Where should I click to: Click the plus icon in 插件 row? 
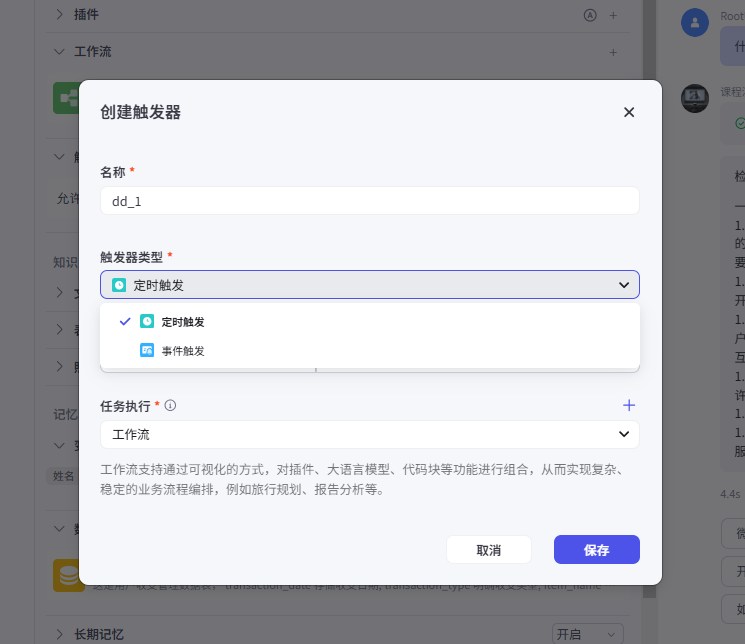613,15
